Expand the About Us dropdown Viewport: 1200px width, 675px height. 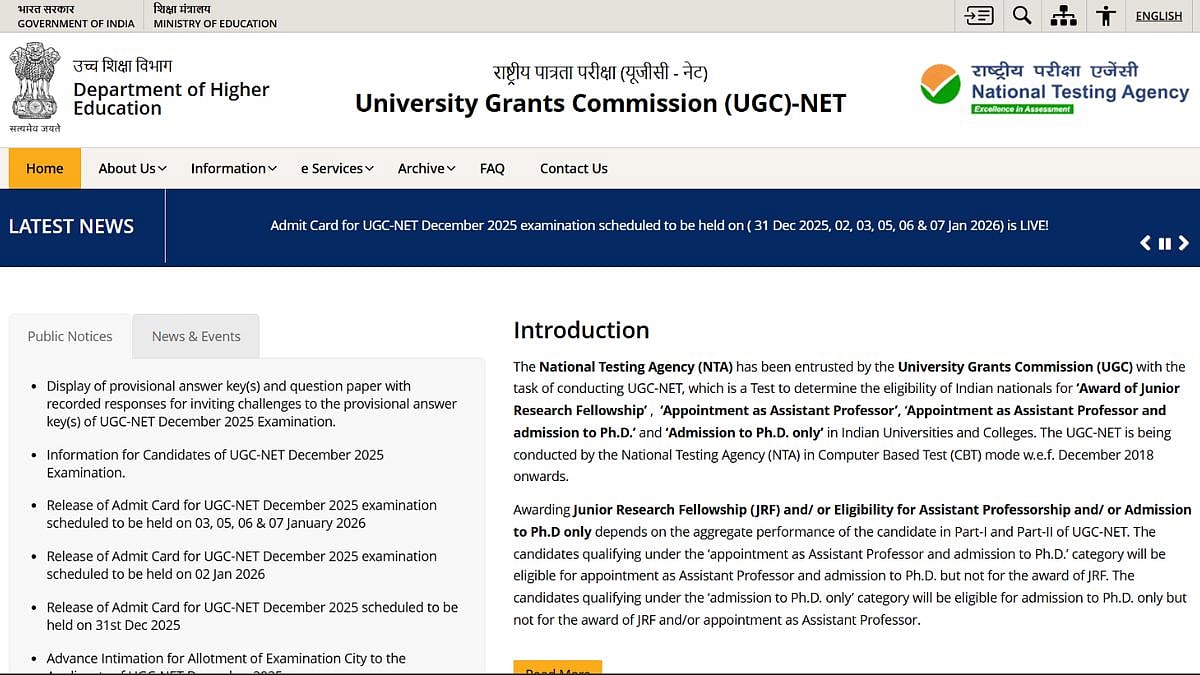coord(130,168)
